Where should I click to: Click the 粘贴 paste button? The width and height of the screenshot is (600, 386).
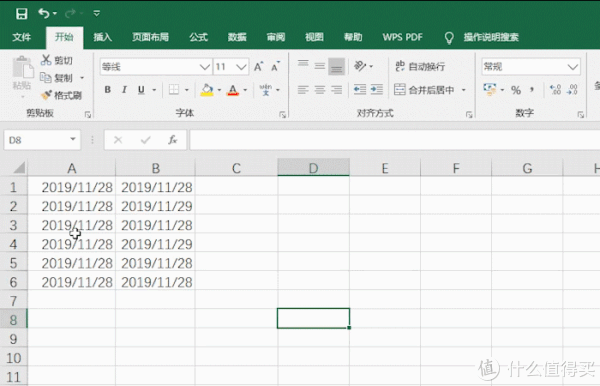click(22, 73)
